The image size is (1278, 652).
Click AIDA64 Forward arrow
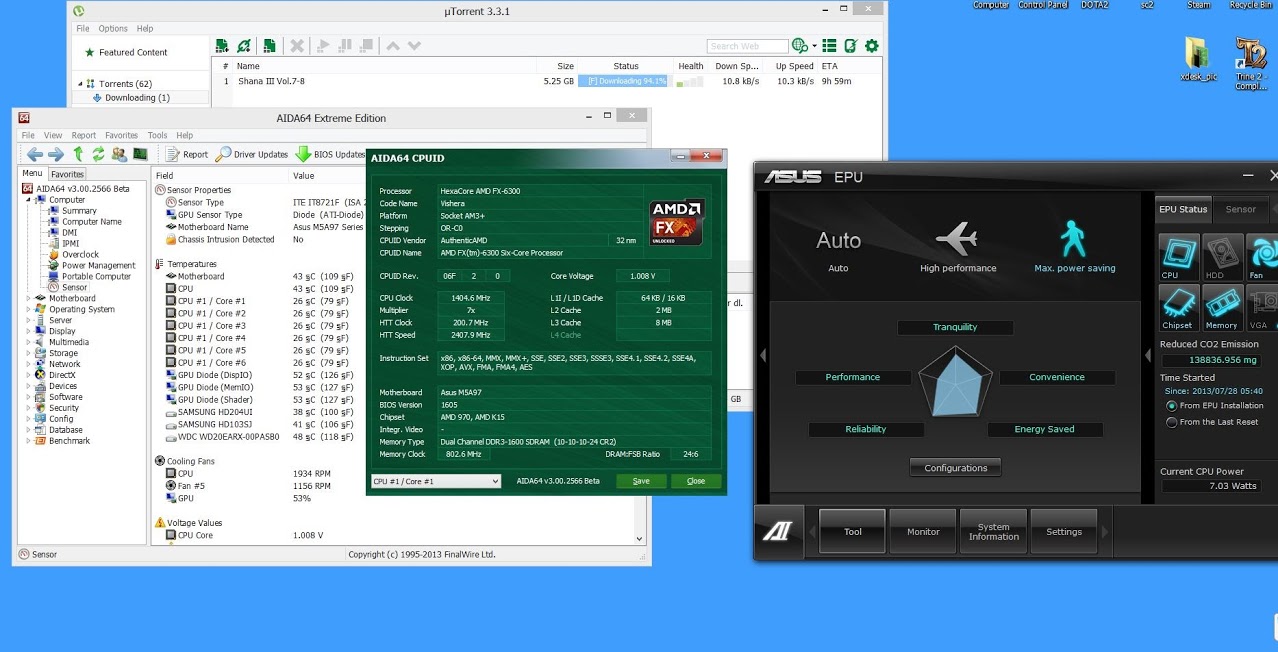(56, 154)
